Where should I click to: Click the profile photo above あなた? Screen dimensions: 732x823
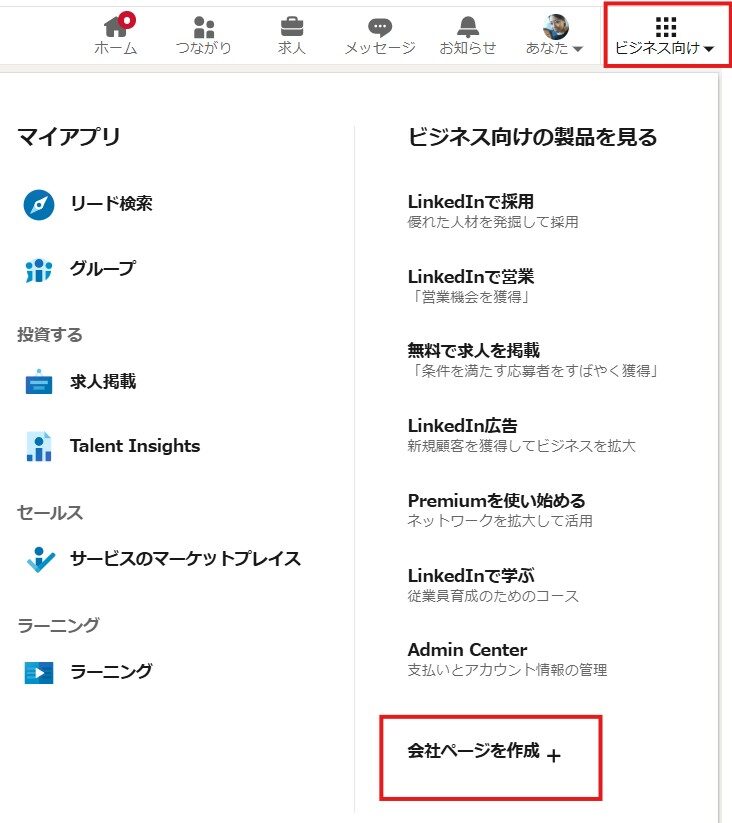pos(555,26)
